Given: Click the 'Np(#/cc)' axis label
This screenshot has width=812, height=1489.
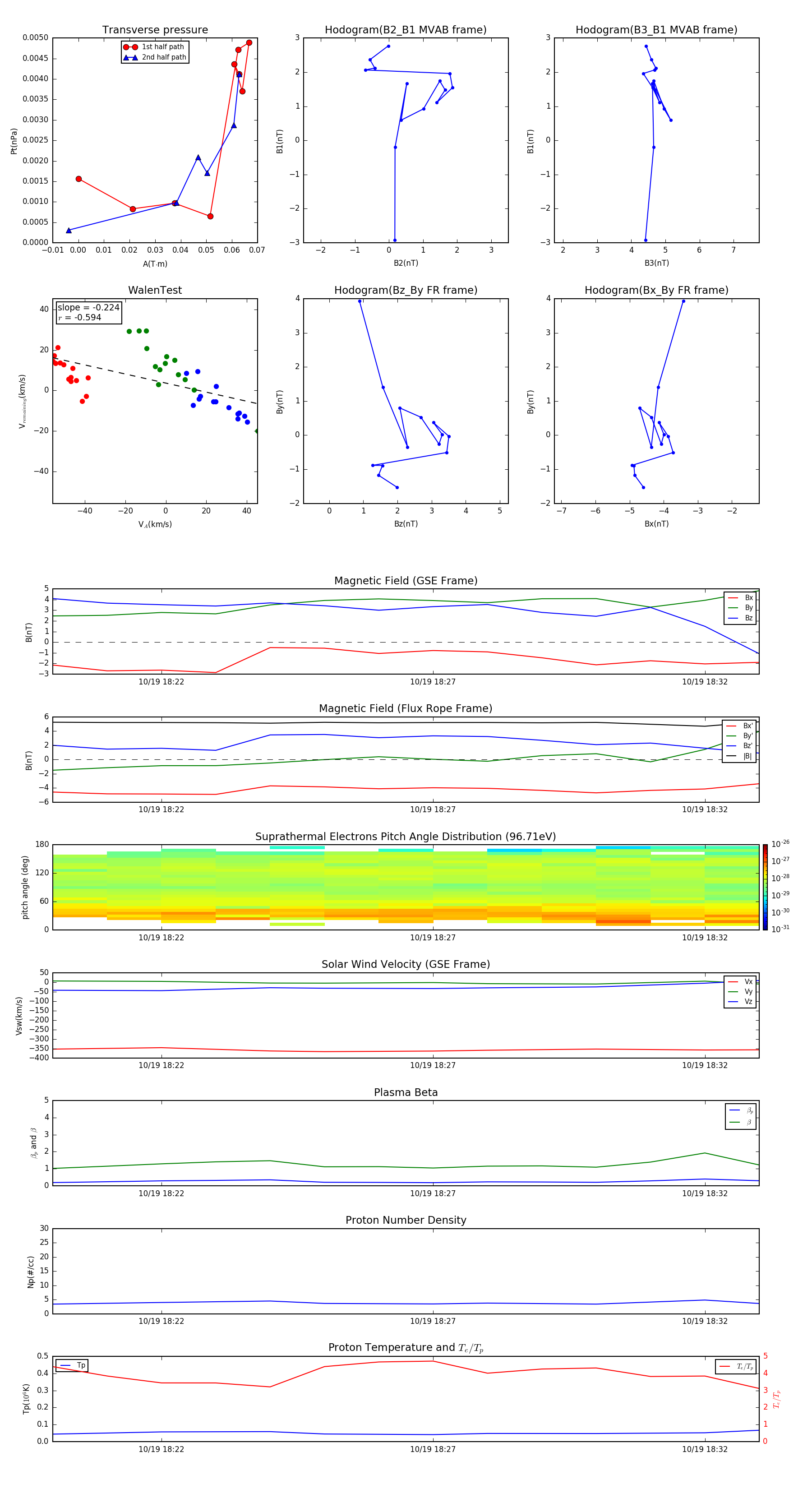Looking at the screenshot, I should pyautogui.click(x=31, y=1272).
